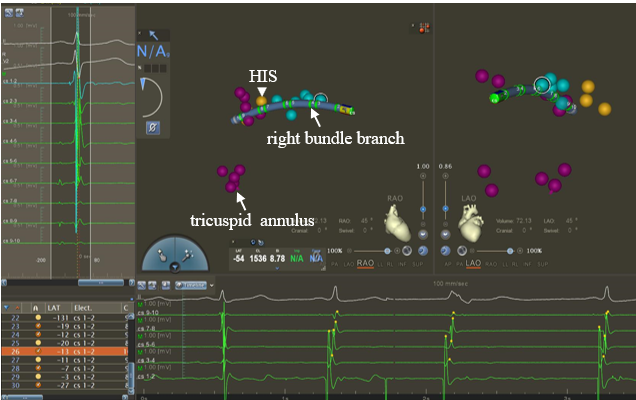This screenshot has width=636, height=400.
Task: Click the right arrow of the annotation viewer scrollbar
Action: point(131,282)
